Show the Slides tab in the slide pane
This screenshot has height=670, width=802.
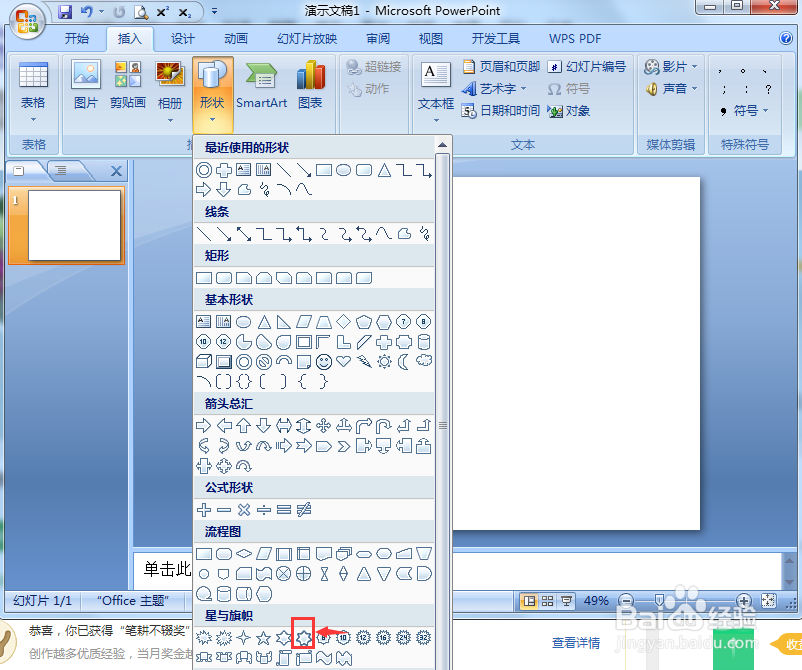pyautogui.click(x=19, y=170)
